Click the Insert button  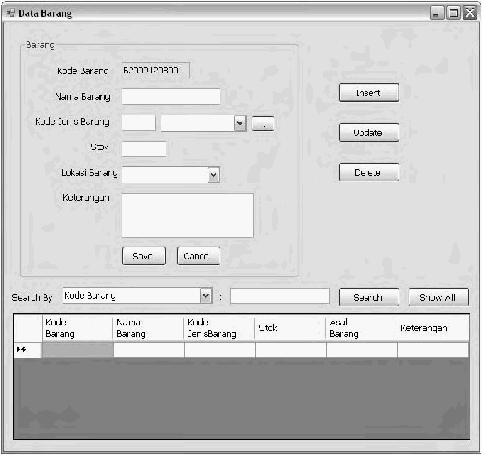pyautogui.click(x=369, y=92)
